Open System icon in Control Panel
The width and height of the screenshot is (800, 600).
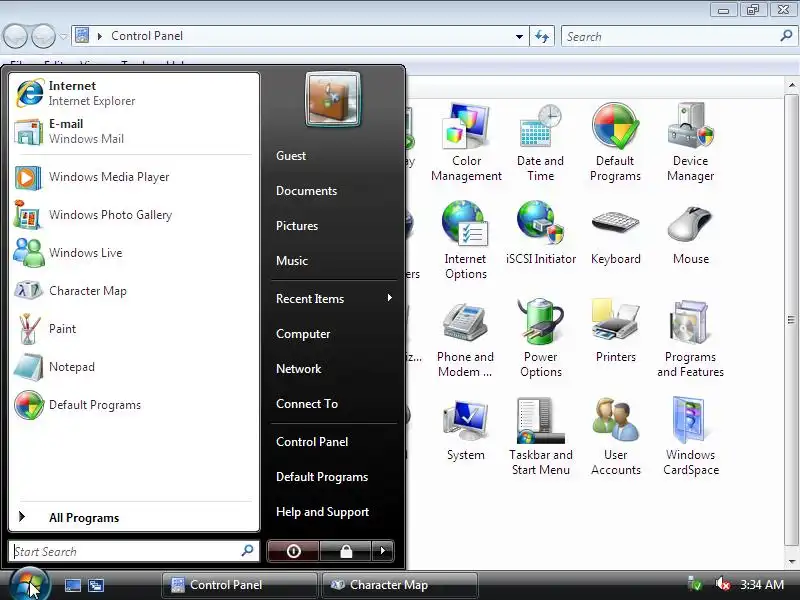click(x=465, y=429)
